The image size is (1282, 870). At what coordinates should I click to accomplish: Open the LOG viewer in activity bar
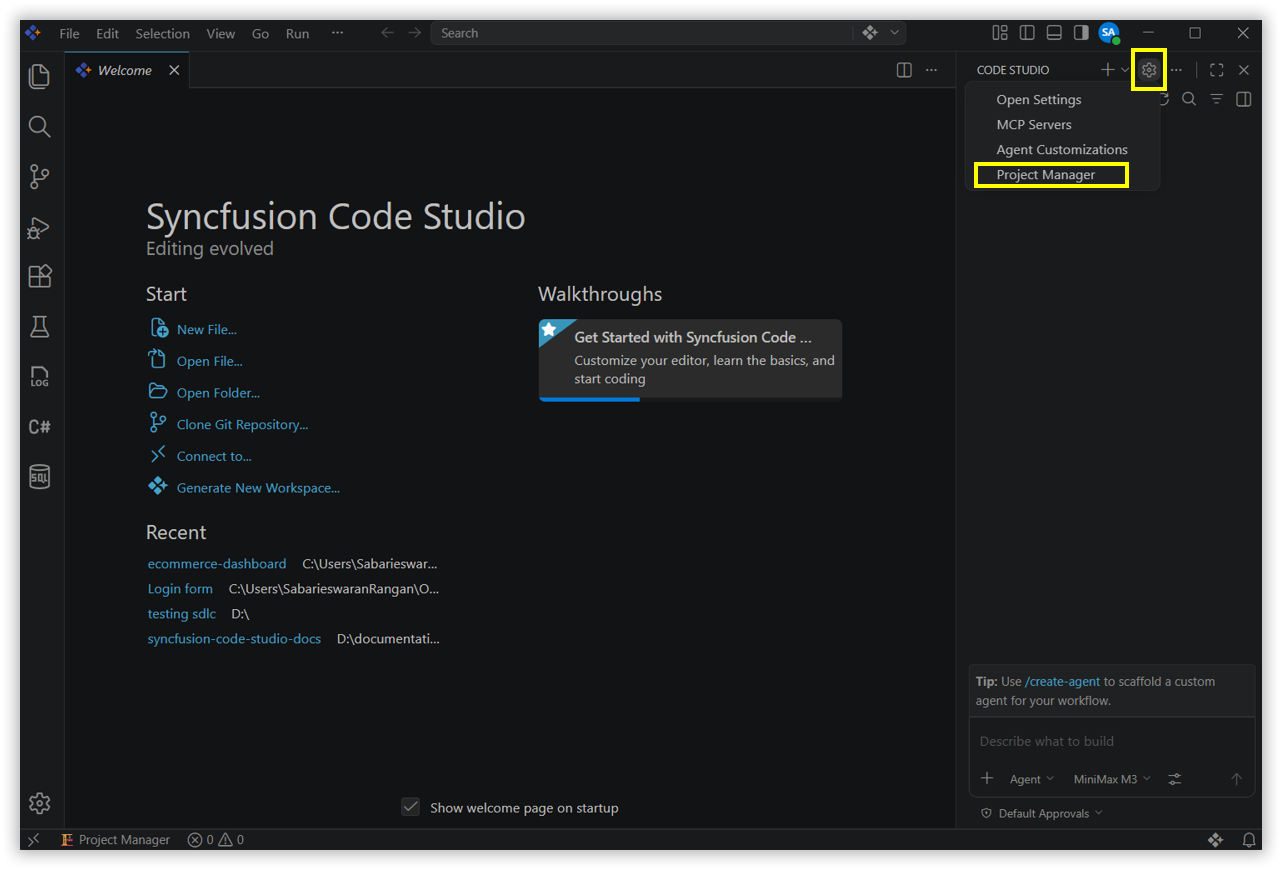[x=39, y=376]
